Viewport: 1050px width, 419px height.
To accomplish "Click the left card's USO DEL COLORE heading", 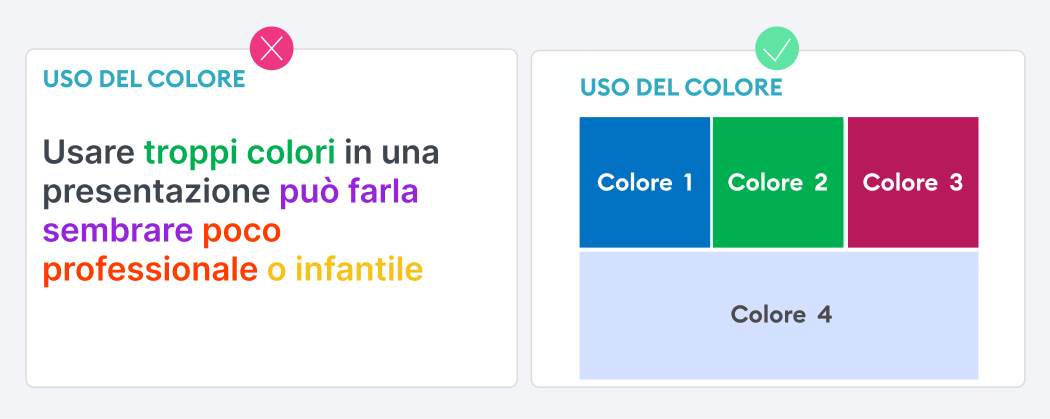I will pos(144,79).
